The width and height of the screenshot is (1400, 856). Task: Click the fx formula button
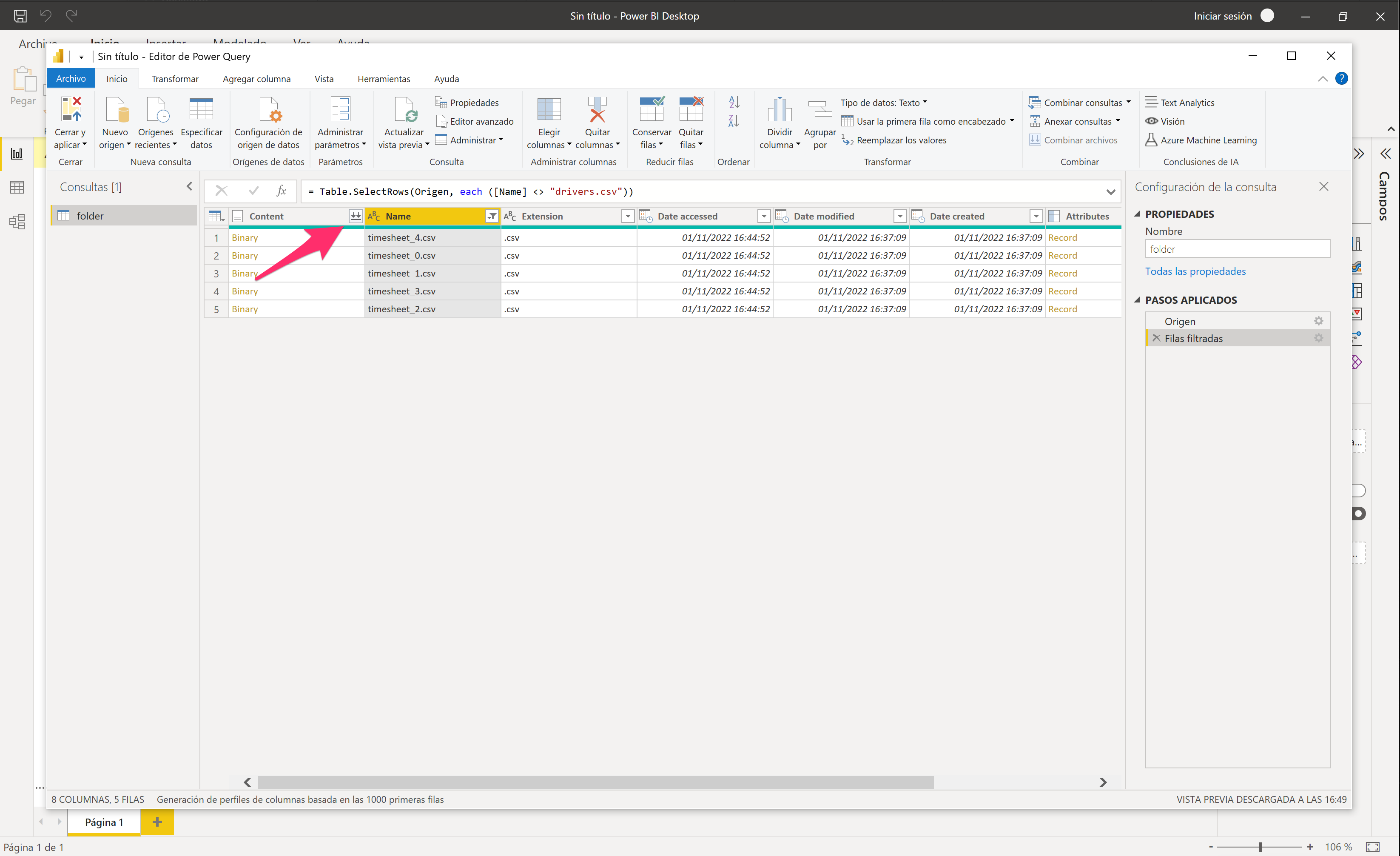pos(281,191)
